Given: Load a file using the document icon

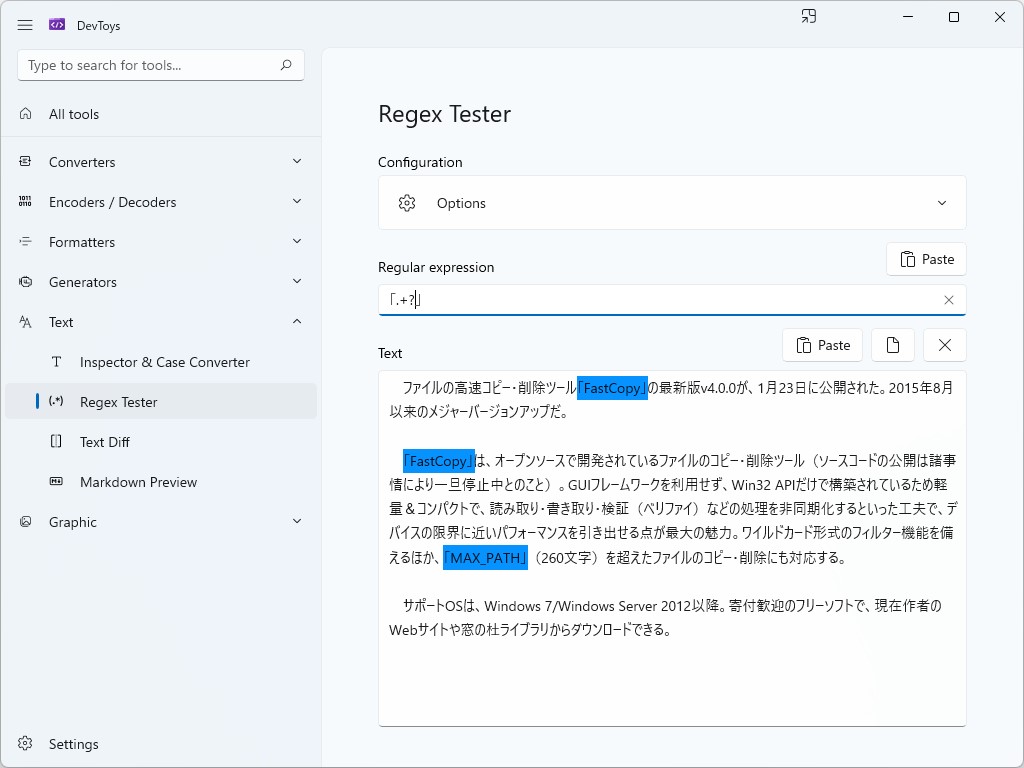Looking at the screenshot, I should click(x=892, y=344).
